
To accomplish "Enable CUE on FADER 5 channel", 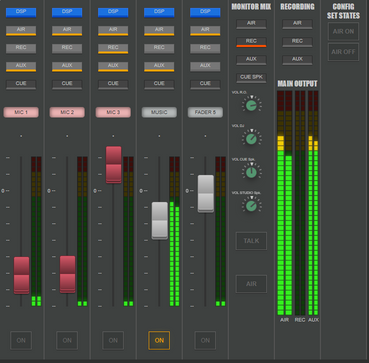I will click(205, 84).
